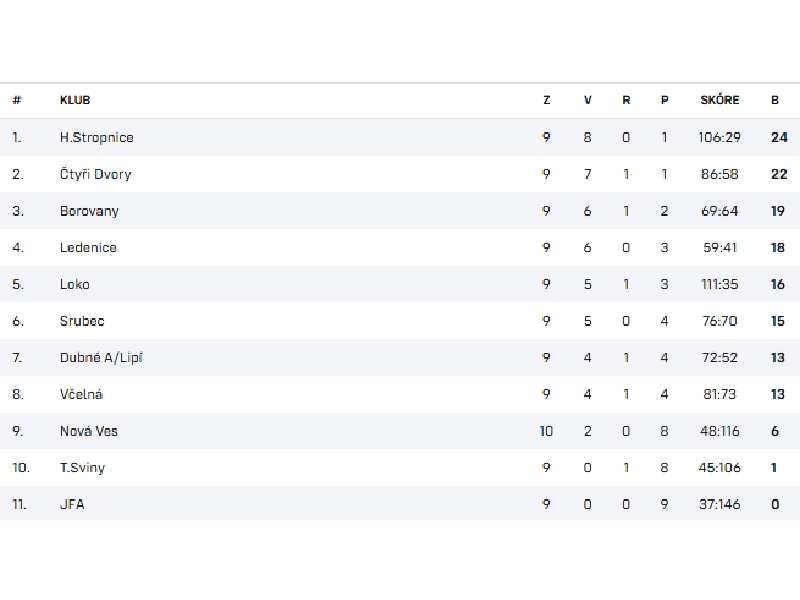Click the SKÓRE column header

[720, 100]
